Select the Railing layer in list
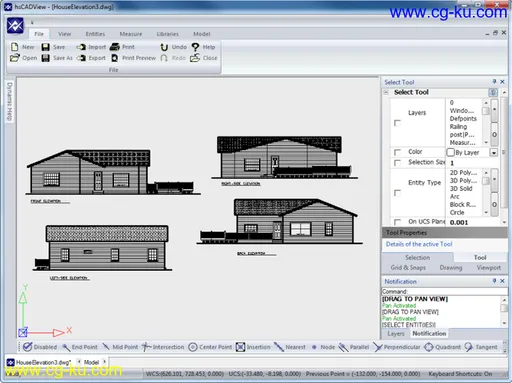The width and height of the screenshot is (512, 383). tap(458, 127)
